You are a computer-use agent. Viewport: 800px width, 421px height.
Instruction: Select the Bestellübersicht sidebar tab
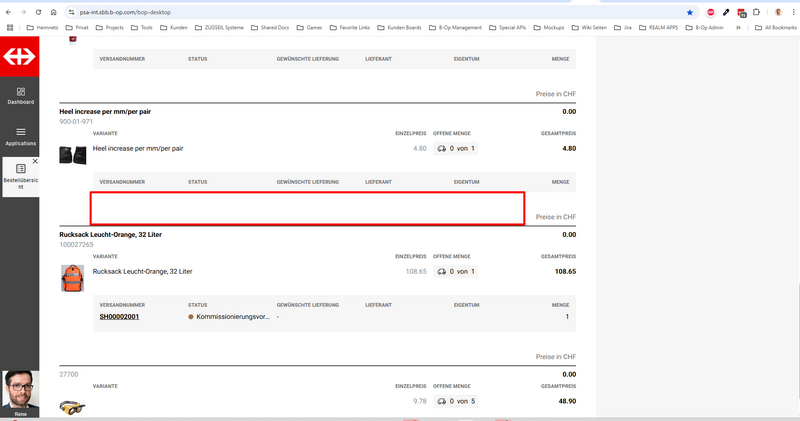click(x=20, y=176)
